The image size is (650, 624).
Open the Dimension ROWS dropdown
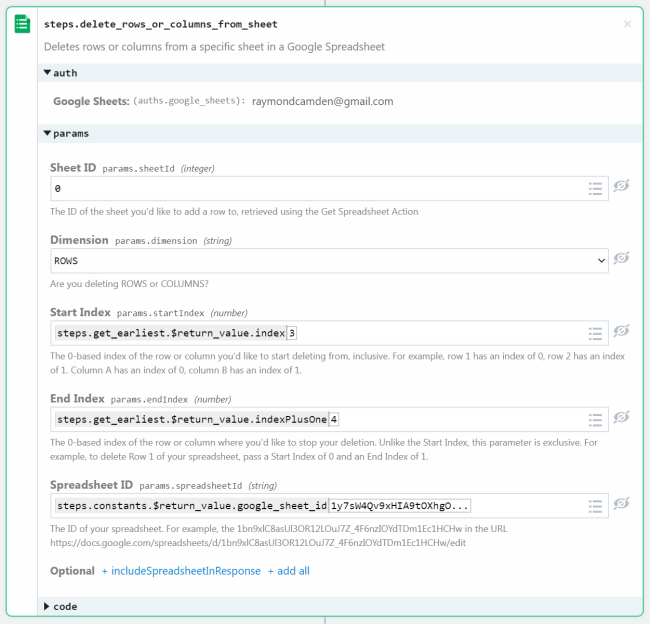[328, 260]
